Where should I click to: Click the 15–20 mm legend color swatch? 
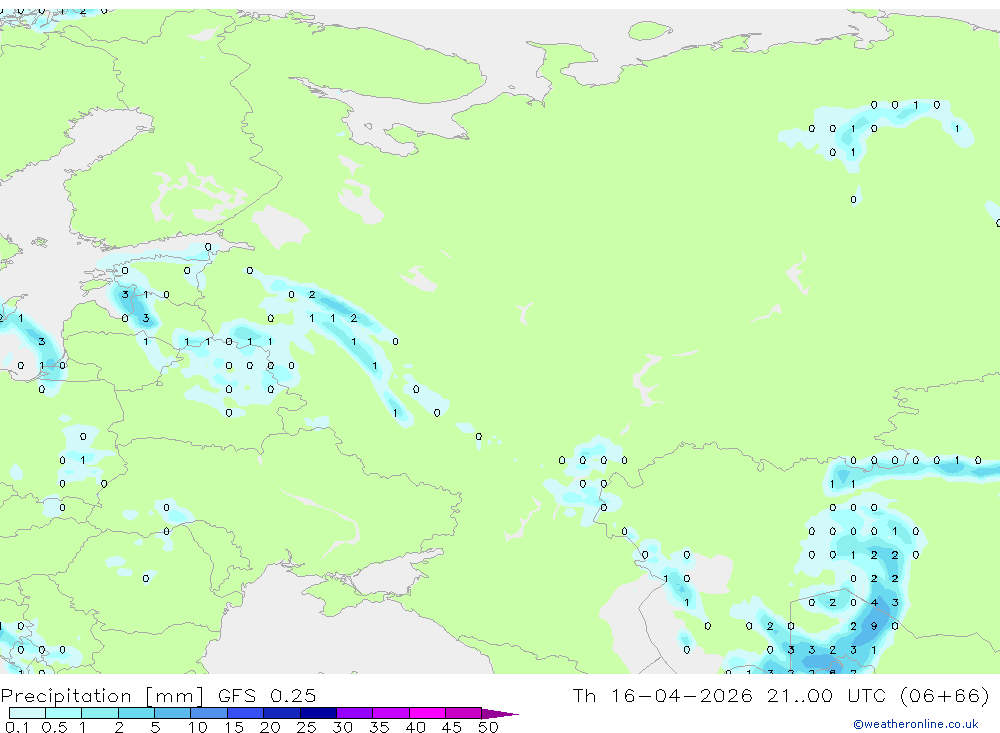click(x=246, y=713)
